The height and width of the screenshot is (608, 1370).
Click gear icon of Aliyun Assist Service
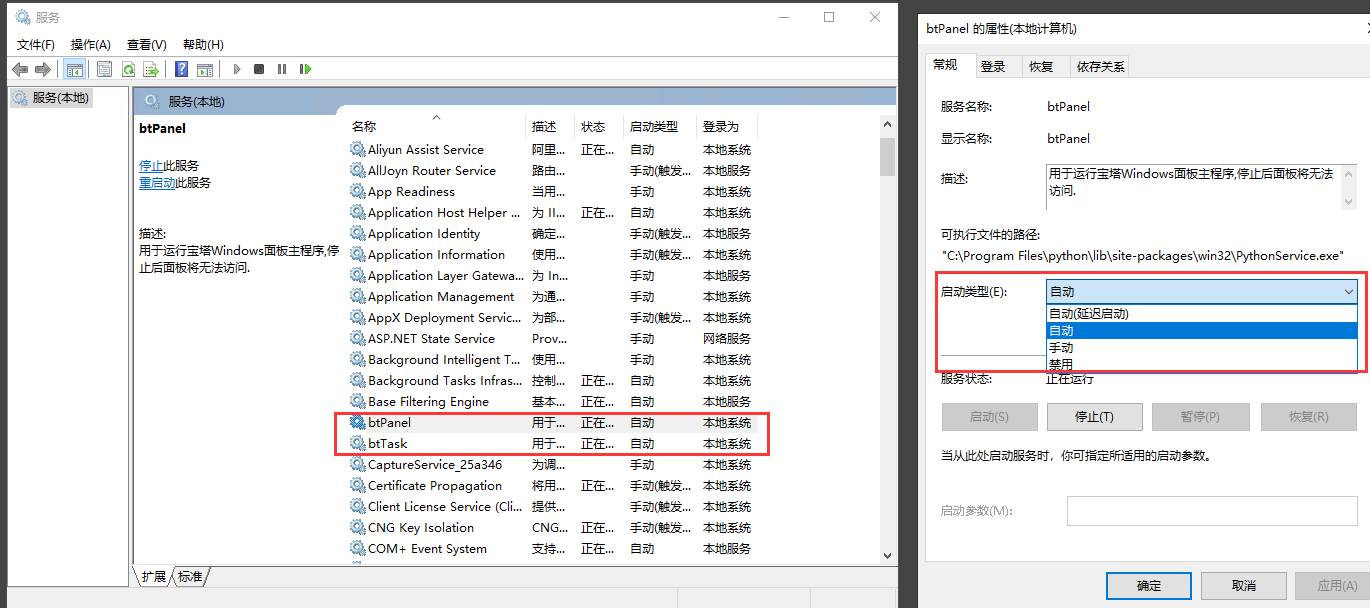click(x=358, y=149)
